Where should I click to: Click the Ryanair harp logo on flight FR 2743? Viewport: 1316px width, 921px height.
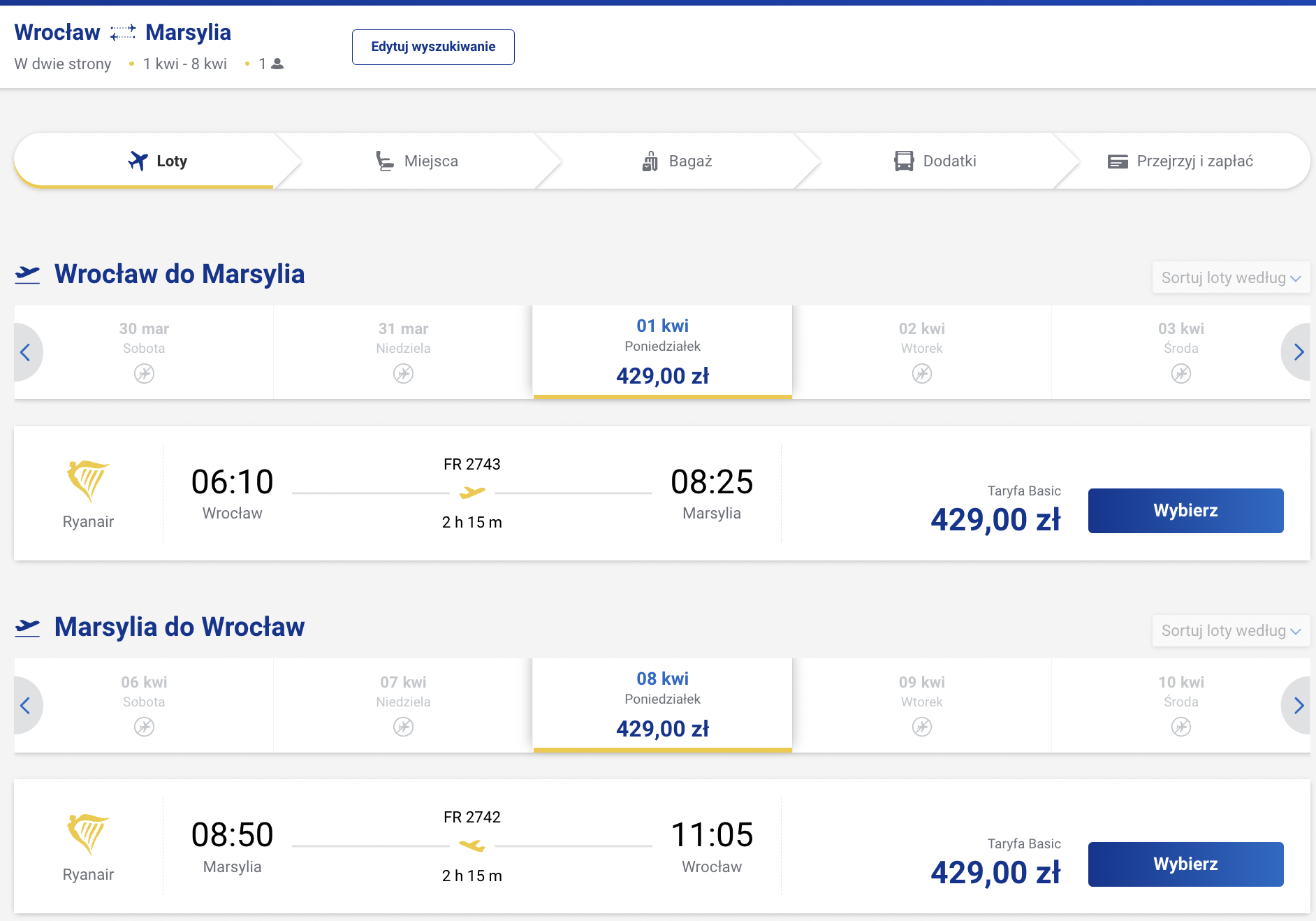click(x=88, y=481)
